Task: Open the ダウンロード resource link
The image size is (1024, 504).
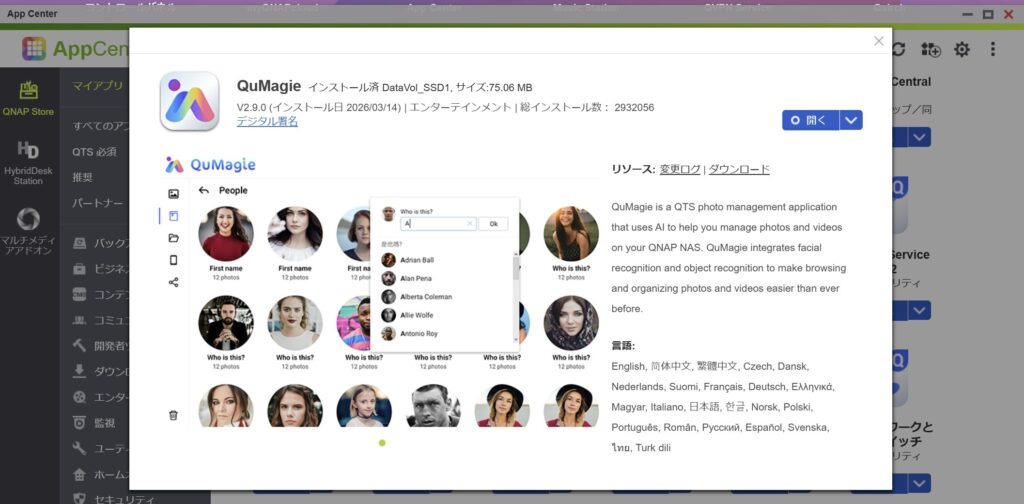Action: 739,170
